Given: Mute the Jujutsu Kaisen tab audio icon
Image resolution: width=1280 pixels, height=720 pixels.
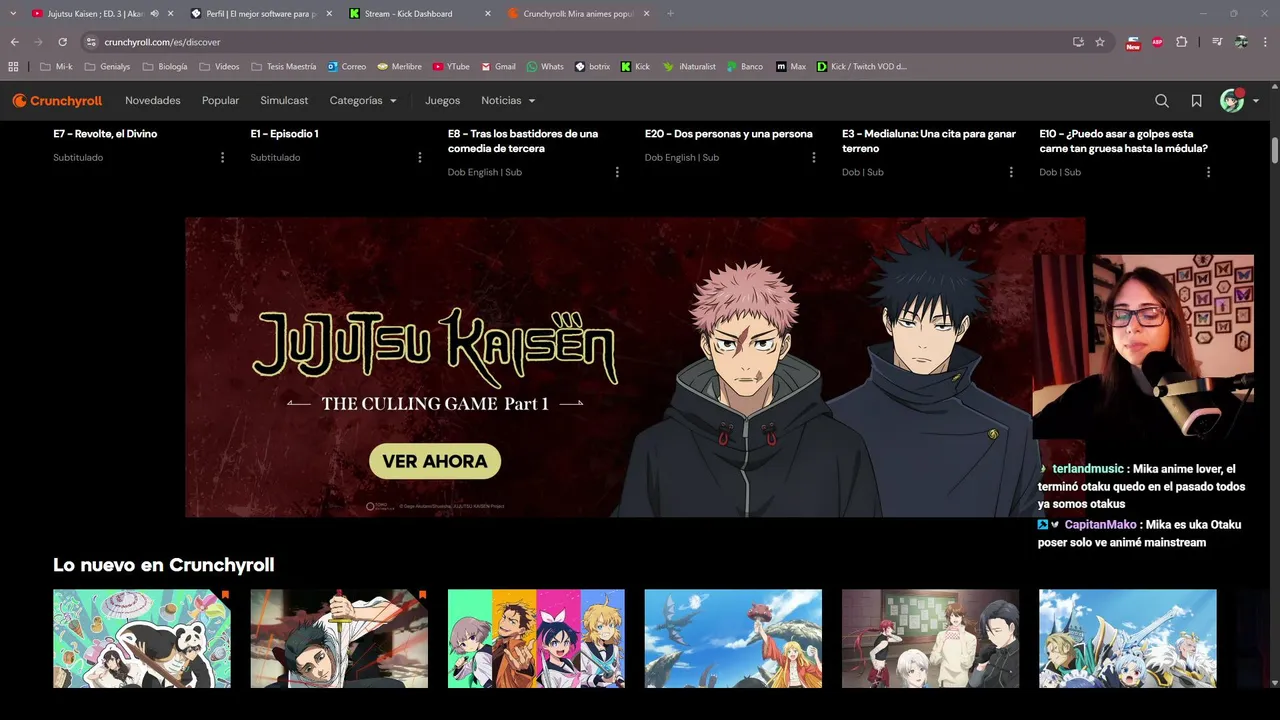Looking at the screenshot, I should coord(155,13).
